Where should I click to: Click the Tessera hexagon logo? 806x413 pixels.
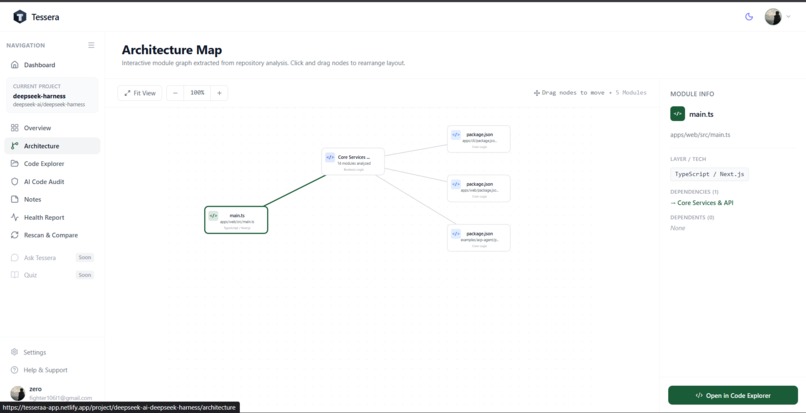(20, 17)
